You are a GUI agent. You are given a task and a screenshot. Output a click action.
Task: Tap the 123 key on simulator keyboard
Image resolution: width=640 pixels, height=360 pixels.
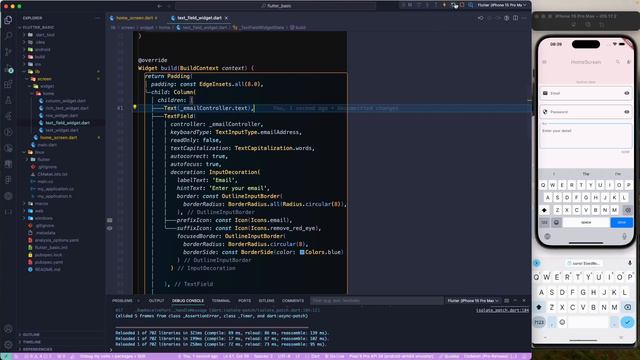(544, 222)
